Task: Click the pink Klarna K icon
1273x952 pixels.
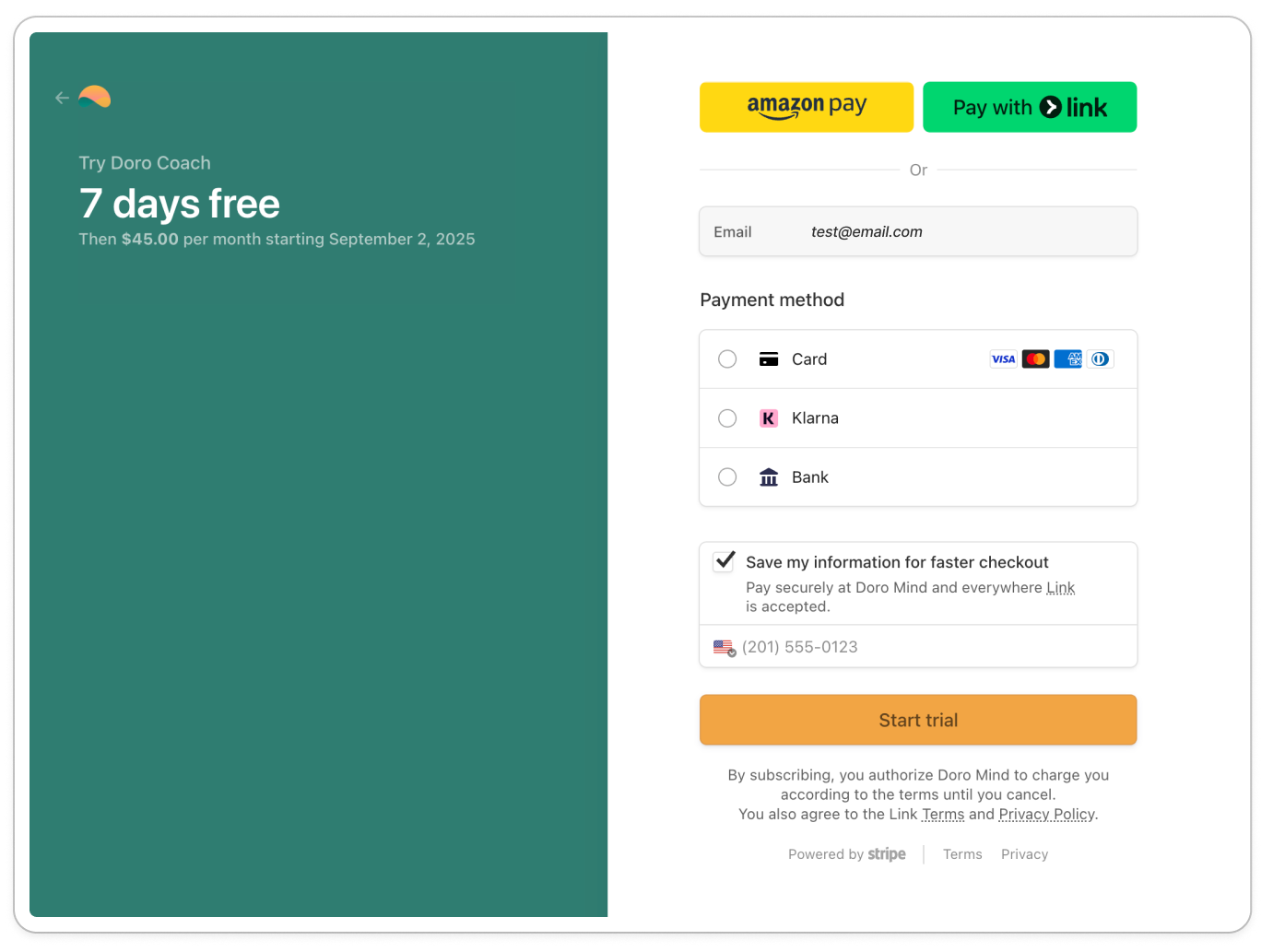Action: coord(769,418)
